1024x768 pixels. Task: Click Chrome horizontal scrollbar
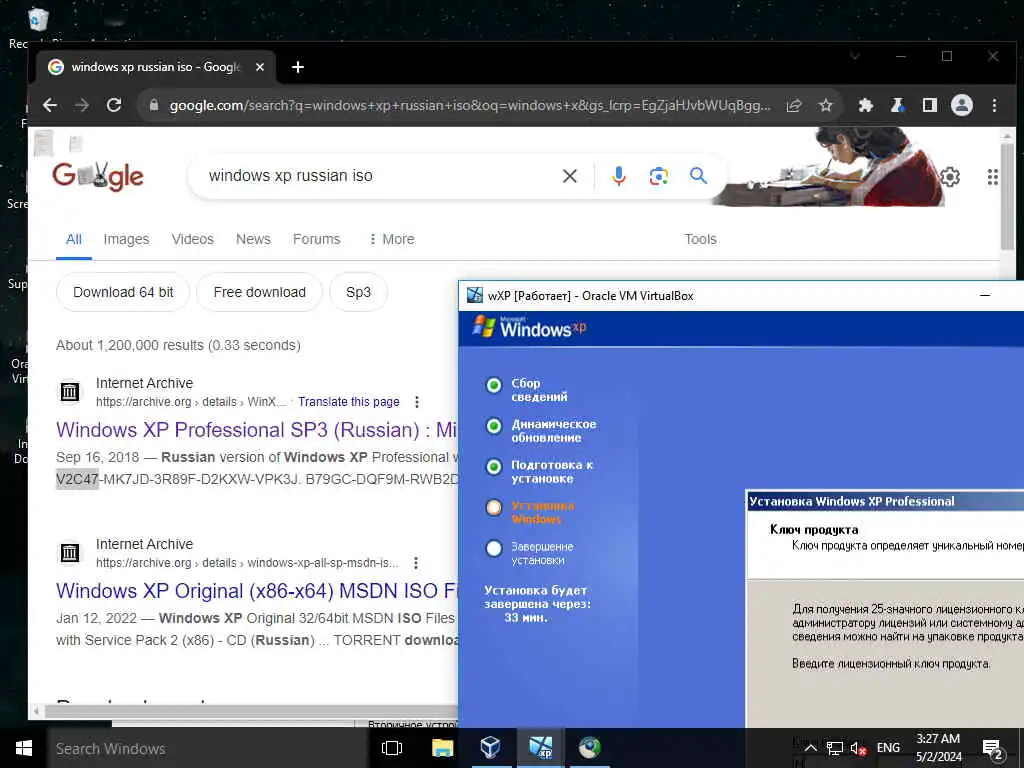[x=251, y=711]
